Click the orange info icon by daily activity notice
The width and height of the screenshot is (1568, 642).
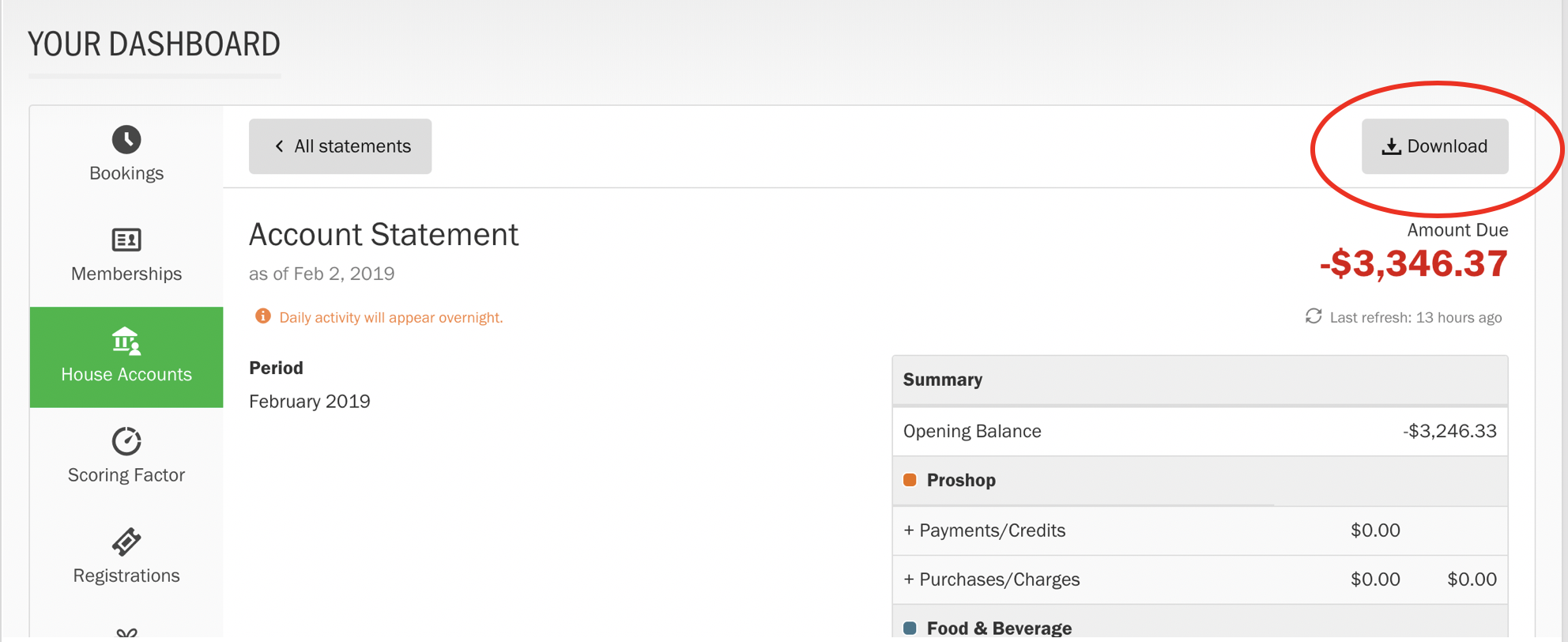point(263,316)
